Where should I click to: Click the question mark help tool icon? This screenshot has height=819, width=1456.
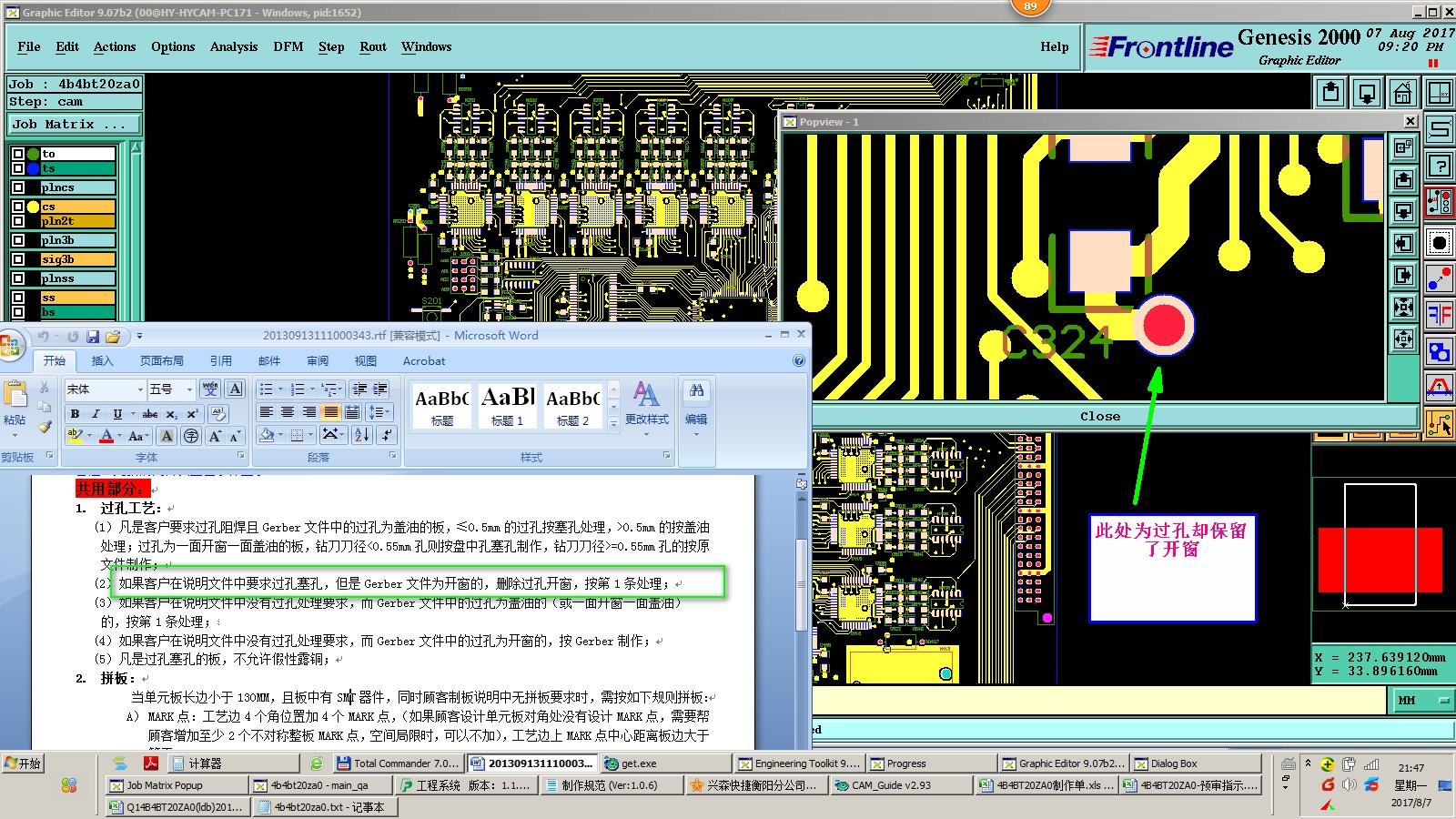coord(1440,166)
